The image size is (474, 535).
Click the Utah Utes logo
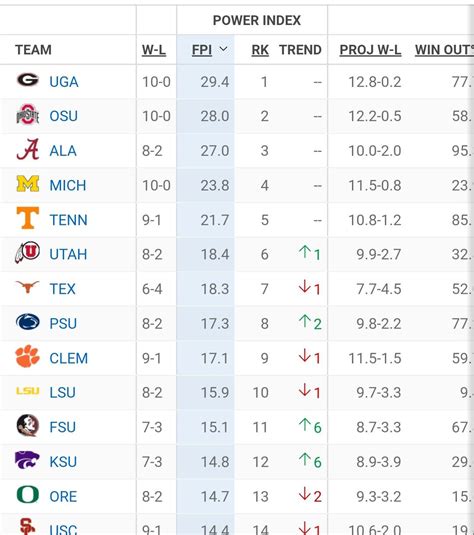tap(28, 252)
